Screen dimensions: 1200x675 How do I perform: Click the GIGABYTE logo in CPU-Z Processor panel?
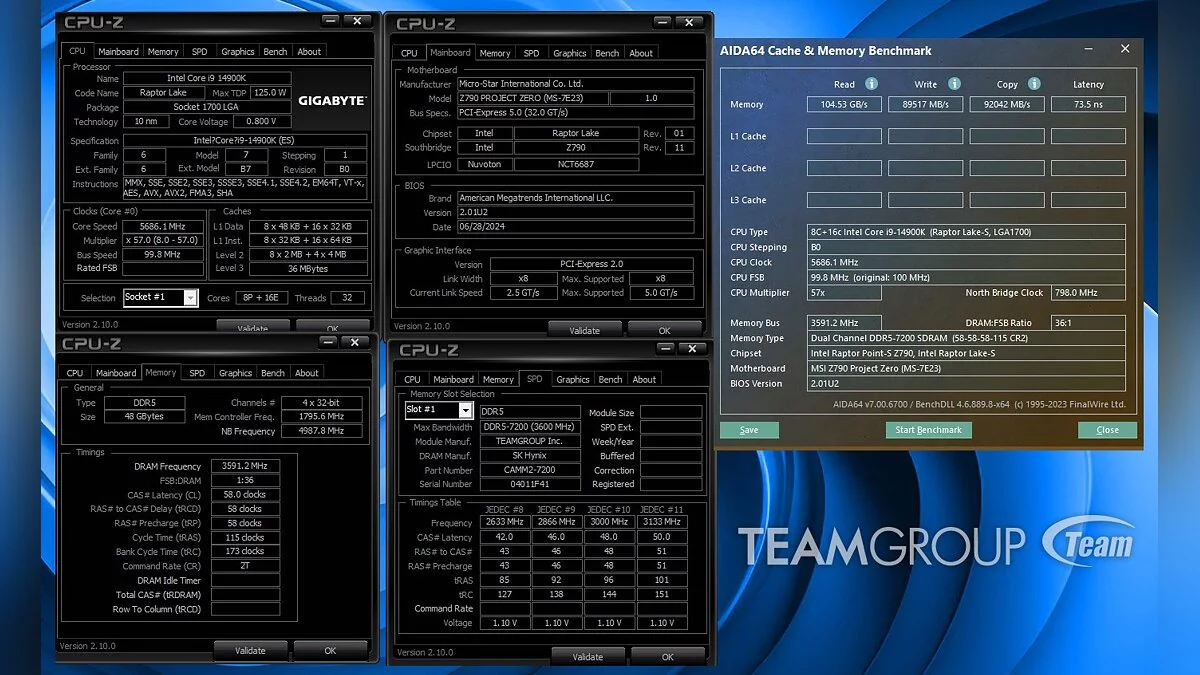coord(332,101)
